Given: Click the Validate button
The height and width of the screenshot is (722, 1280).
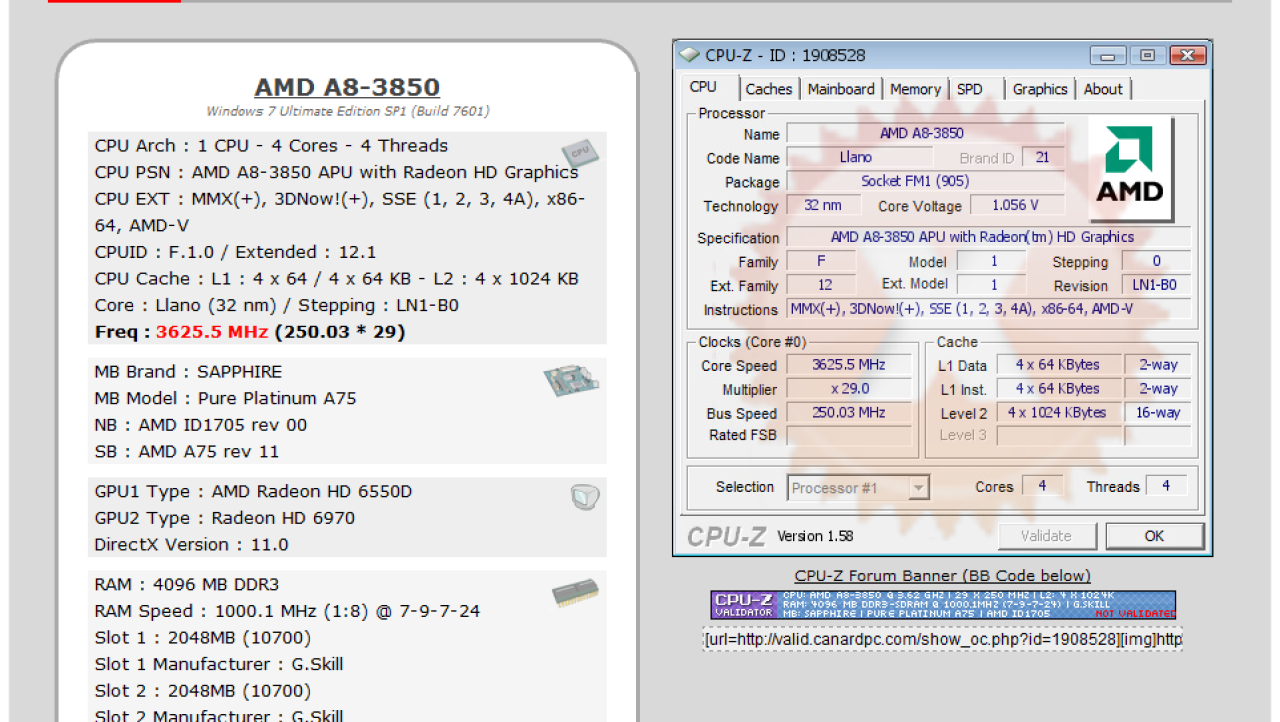Looking at the screenshot, I should 1046,536.
